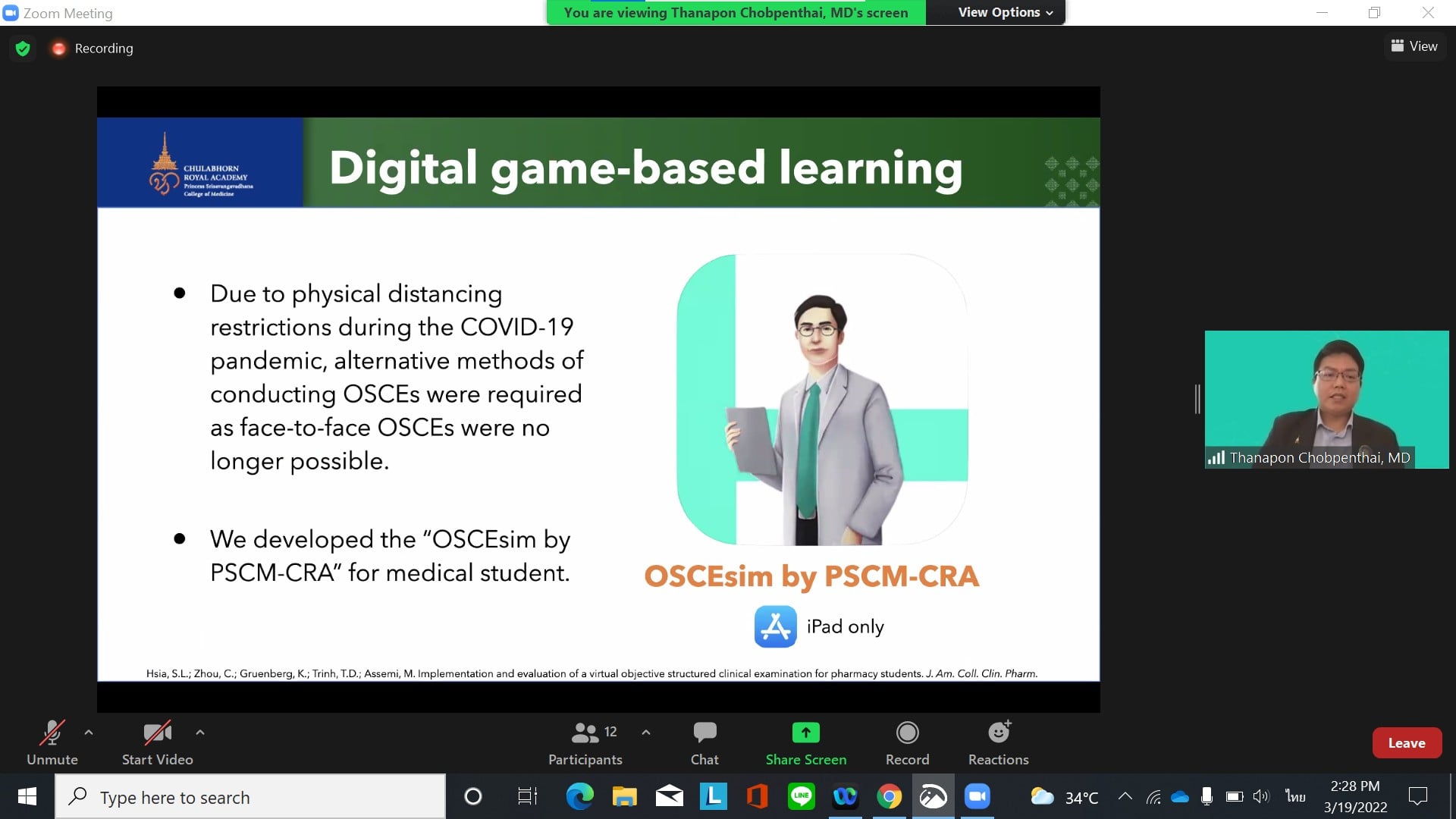The image size is (1456, 819).
Task: Open the blue L app in the taskbar
Action: tap(713, 797)
